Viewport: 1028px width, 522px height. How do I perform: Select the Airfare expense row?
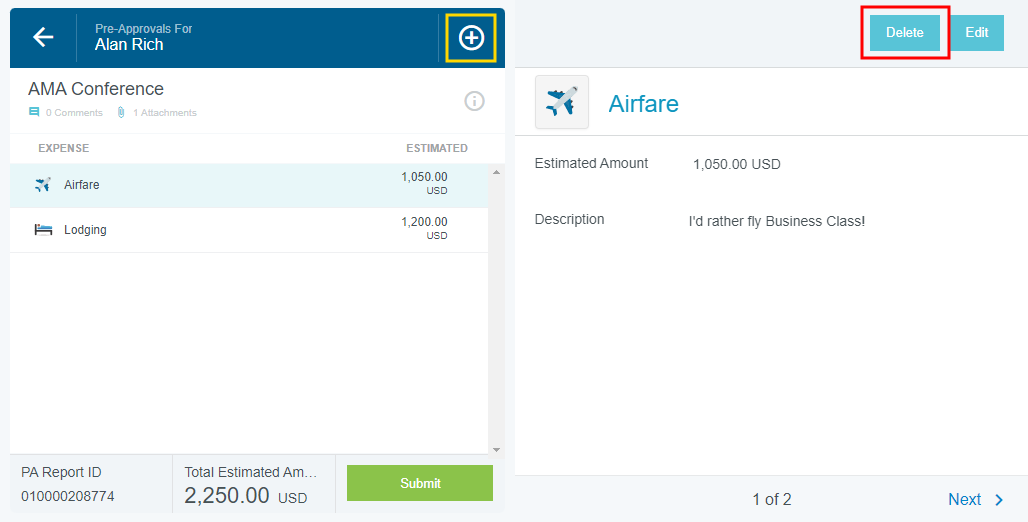(250, 185)
